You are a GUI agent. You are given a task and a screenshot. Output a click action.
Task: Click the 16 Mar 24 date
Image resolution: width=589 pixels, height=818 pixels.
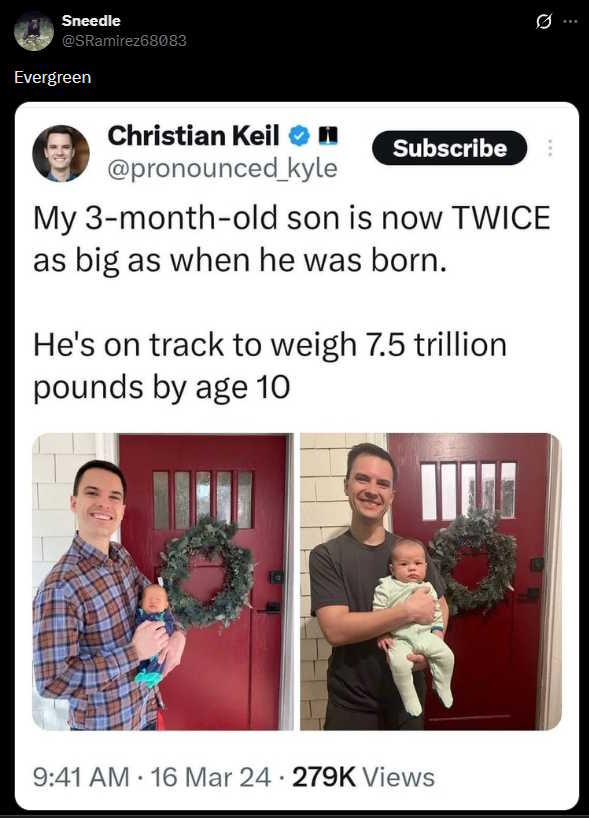[x=211, y=777]
